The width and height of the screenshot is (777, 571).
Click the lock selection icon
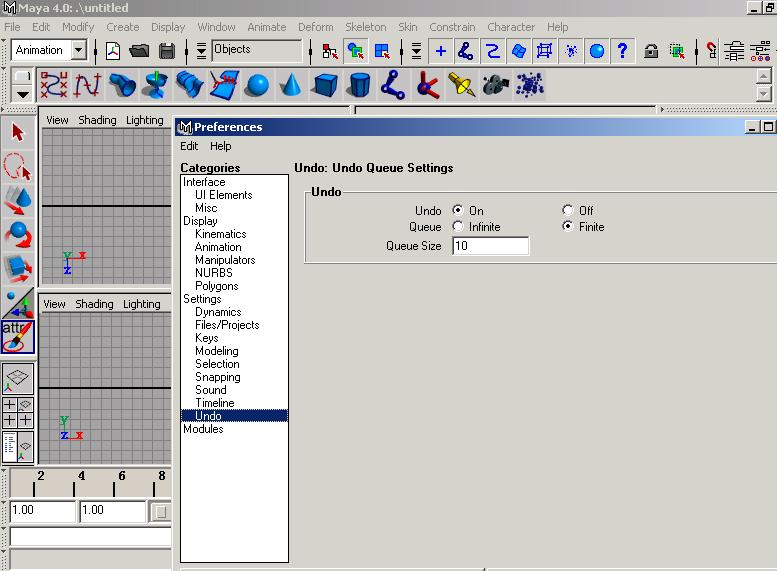[651, 51]
